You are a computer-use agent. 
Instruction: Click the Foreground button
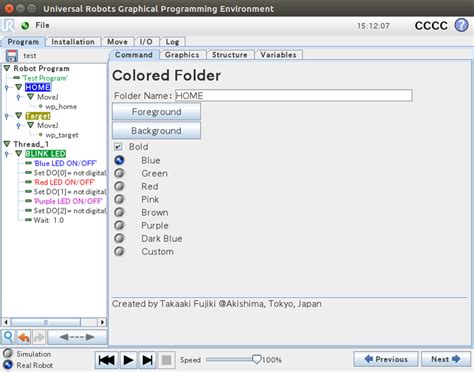(156, 112)
